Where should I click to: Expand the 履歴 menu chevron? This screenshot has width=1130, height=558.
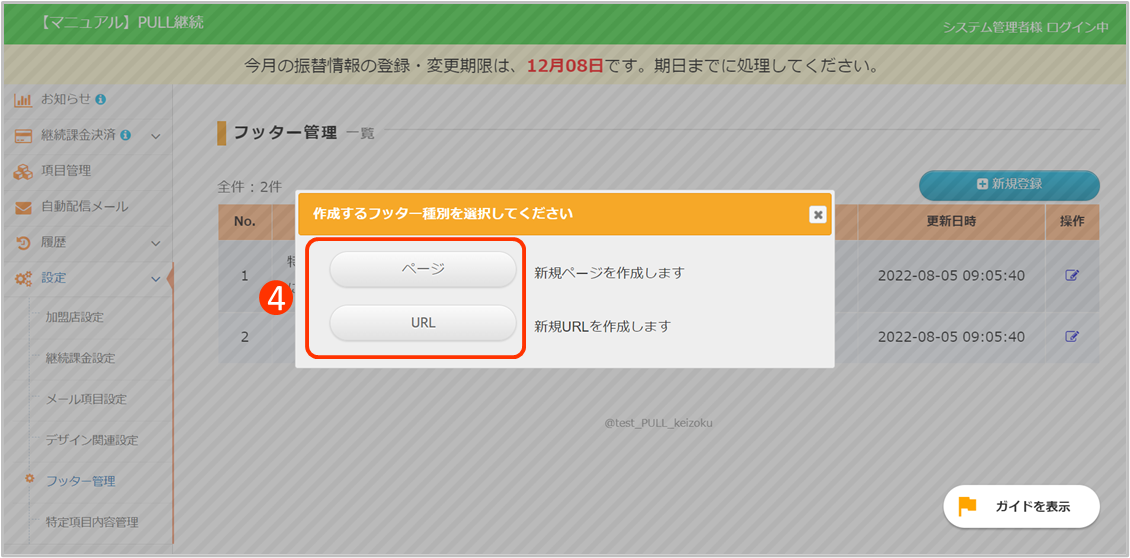pos(155,243)
